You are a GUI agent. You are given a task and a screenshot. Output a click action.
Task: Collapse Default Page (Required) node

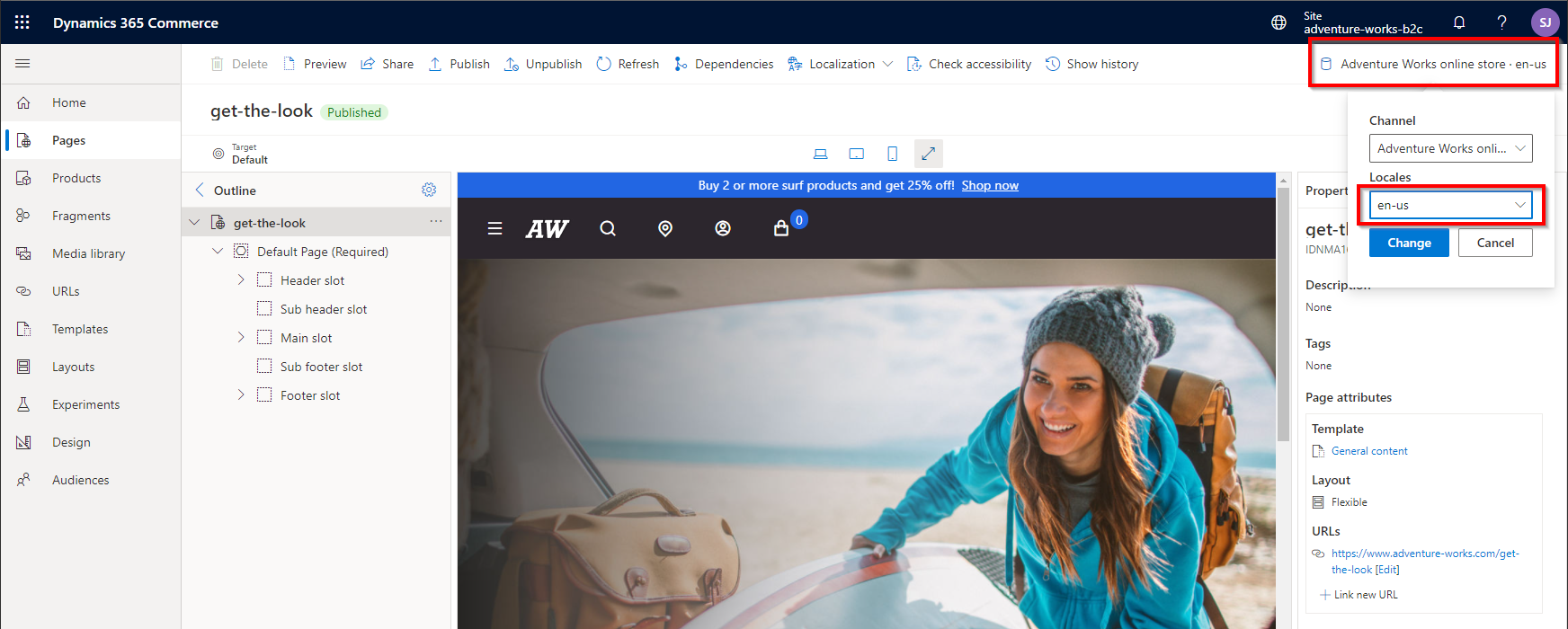coord(218,251)
